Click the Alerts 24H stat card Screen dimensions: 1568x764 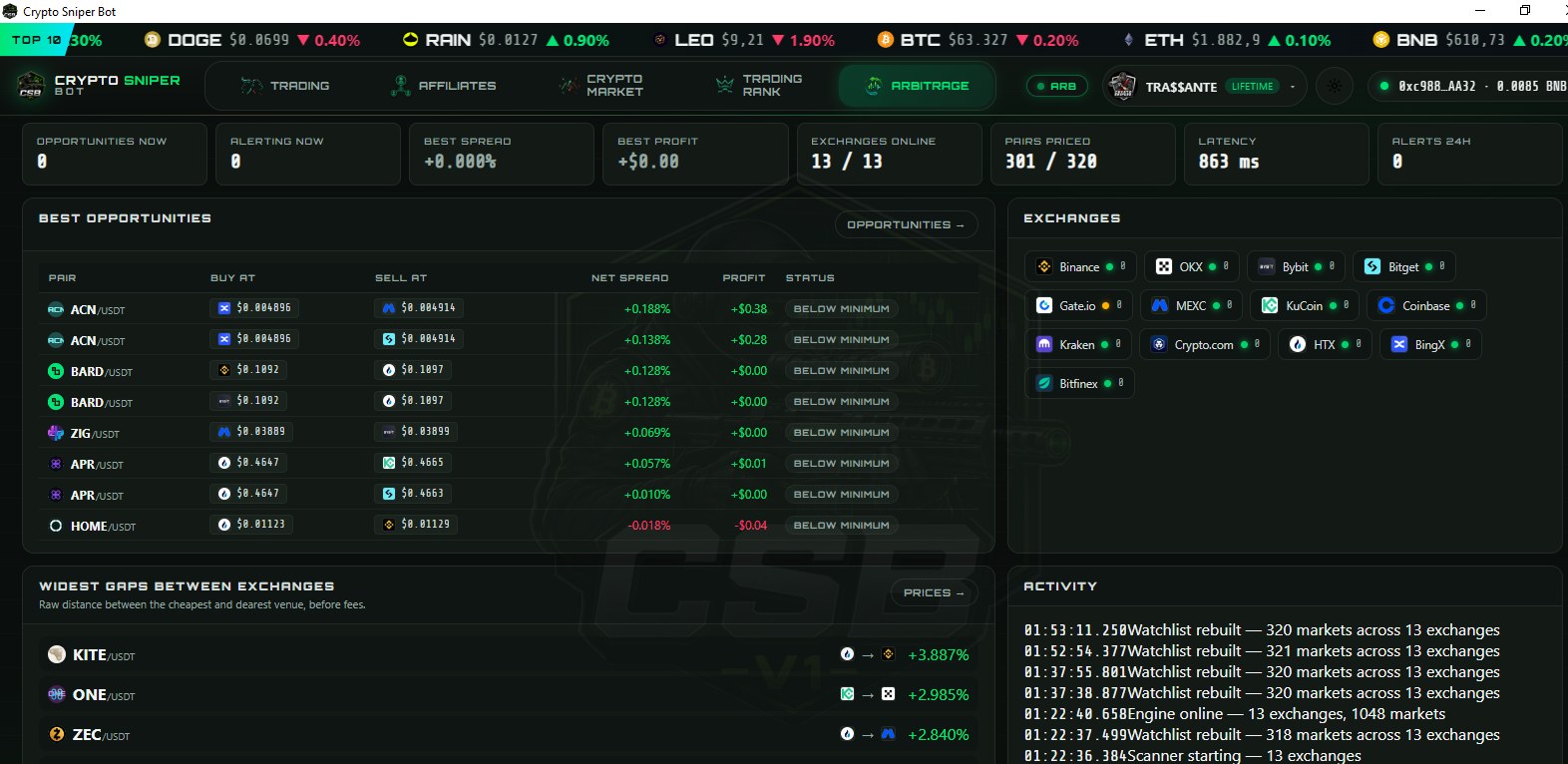pyautogui.click(x=1469, y=154)
